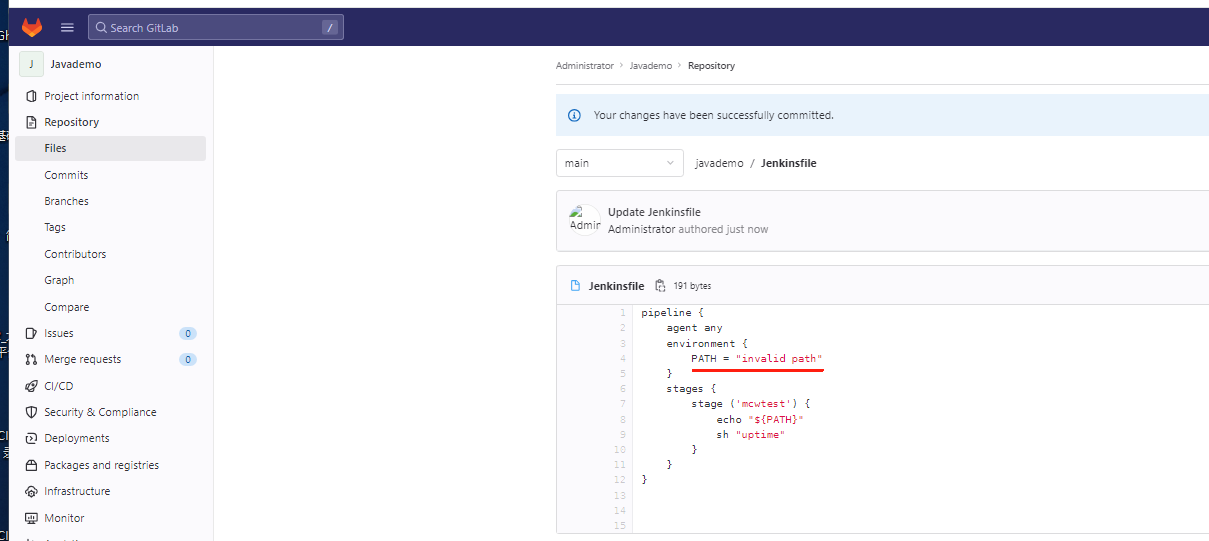The height and width of the screenshot is (541, 1209).
Task: Open the Tags page
Action: tap(55, 227)
